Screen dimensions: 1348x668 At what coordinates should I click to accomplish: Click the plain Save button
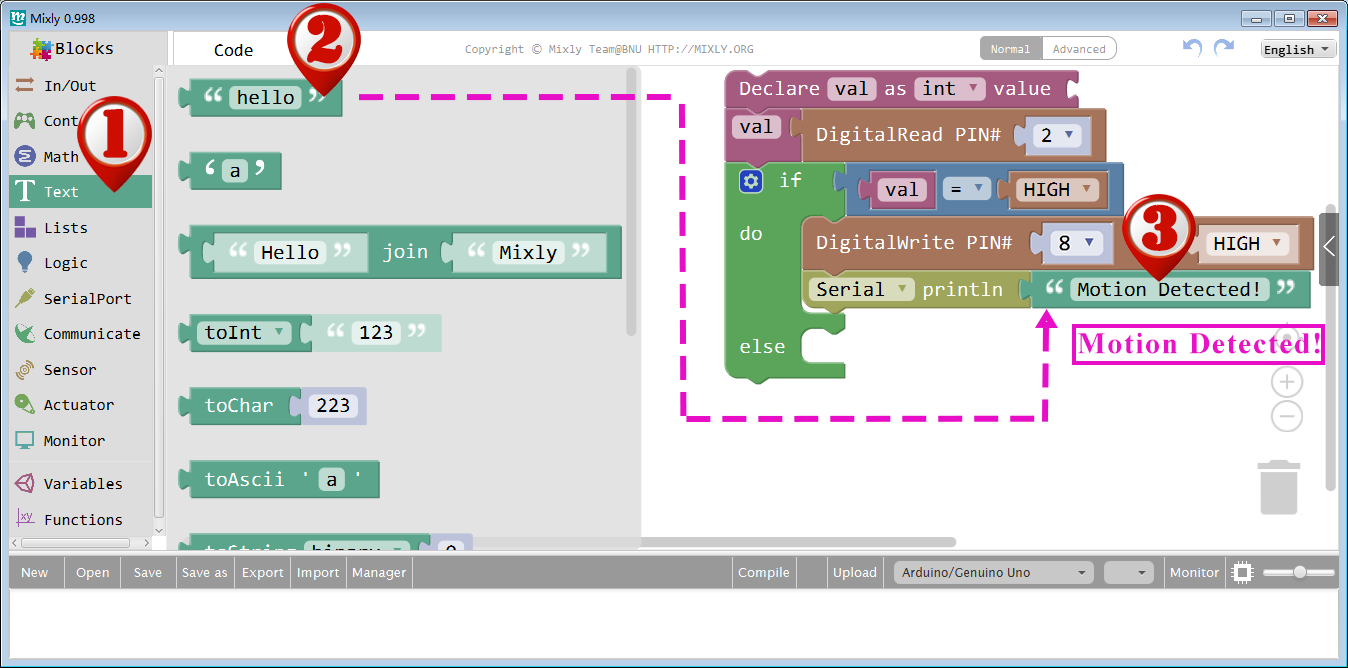click(148, 573)
